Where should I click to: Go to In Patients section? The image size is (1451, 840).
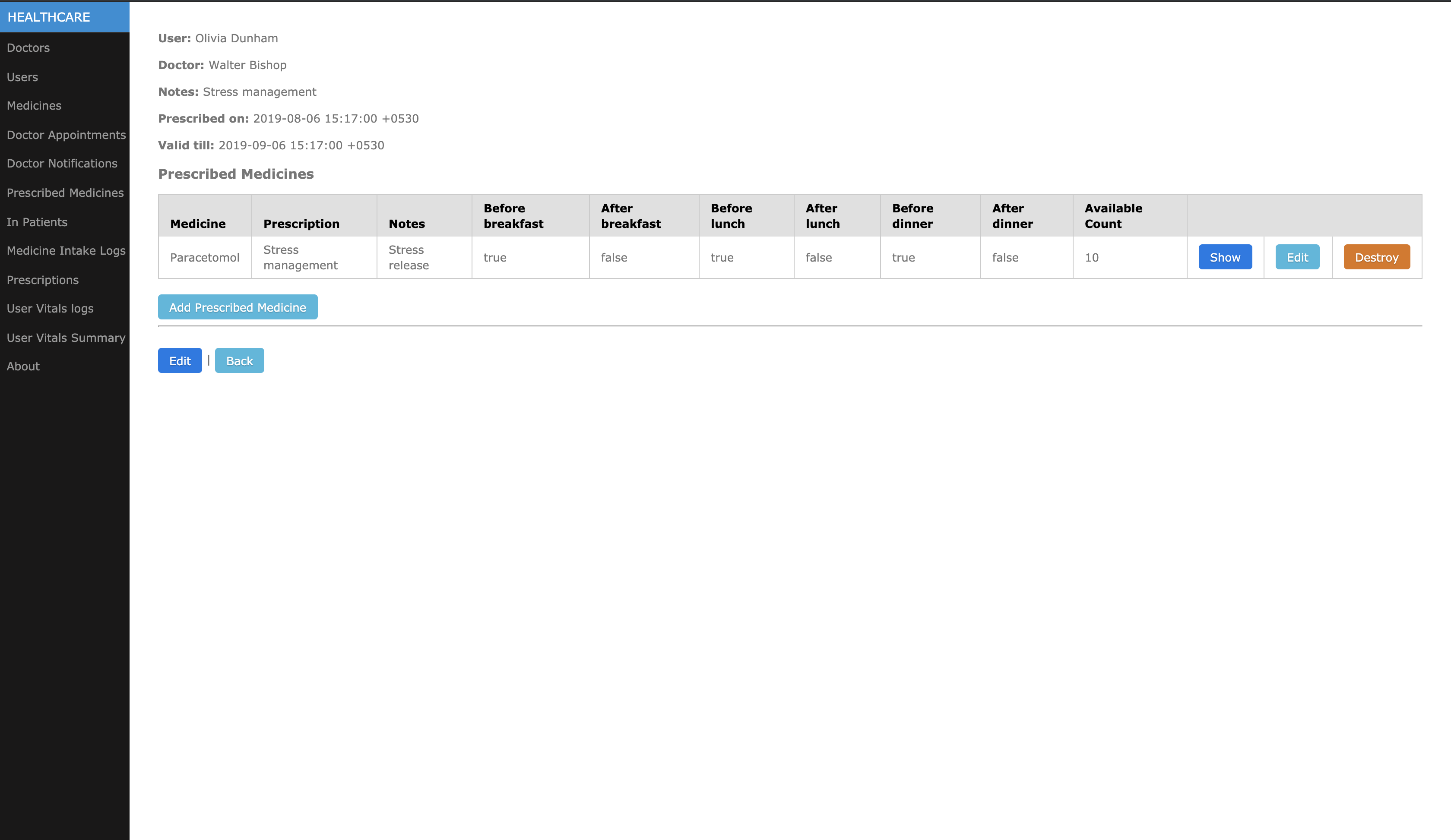pyautogui.click(x=37, y=222)
